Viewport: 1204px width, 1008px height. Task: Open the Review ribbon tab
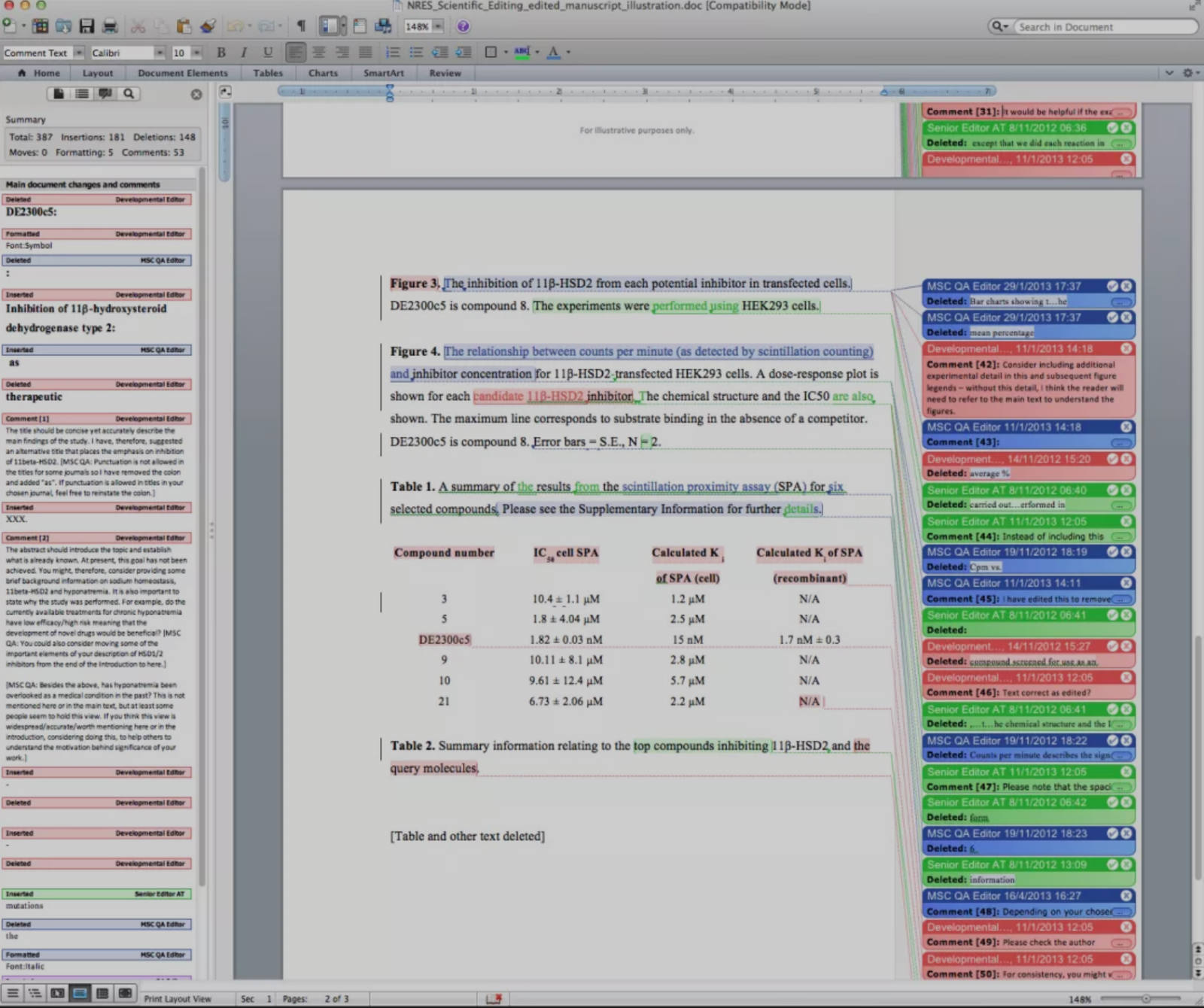pyautogui.click(x=445, y=73)
